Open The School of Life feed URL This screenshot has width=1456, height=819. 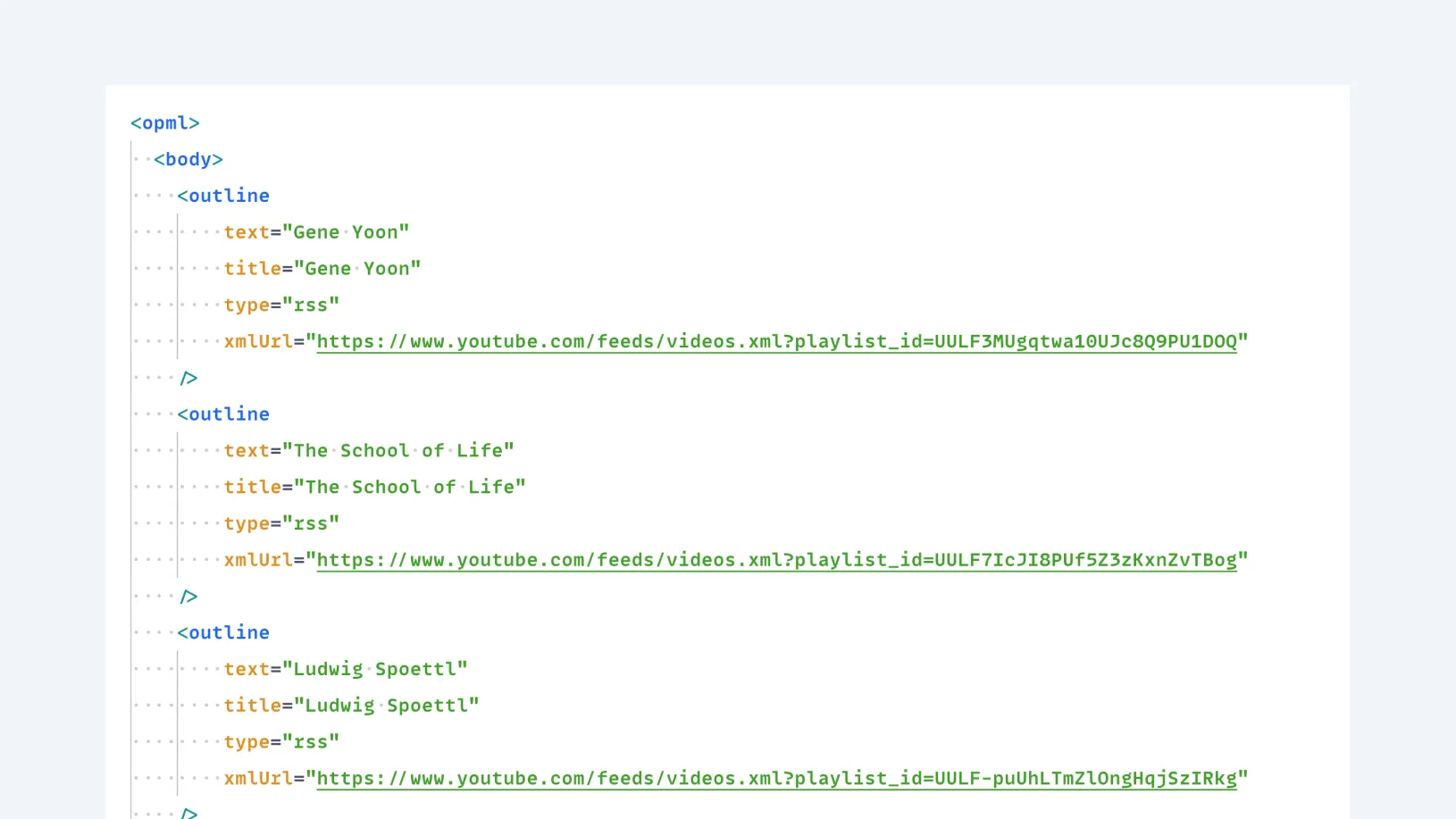[775, 560]
